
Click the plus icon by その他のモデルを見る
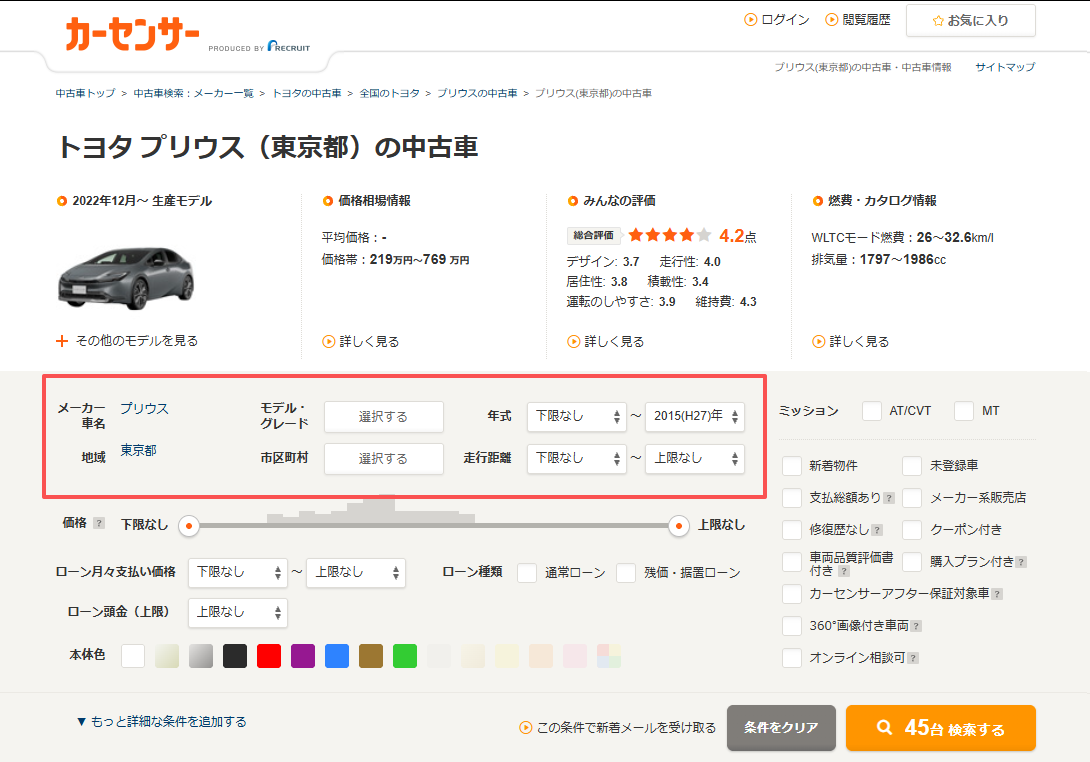click(63, 340)
